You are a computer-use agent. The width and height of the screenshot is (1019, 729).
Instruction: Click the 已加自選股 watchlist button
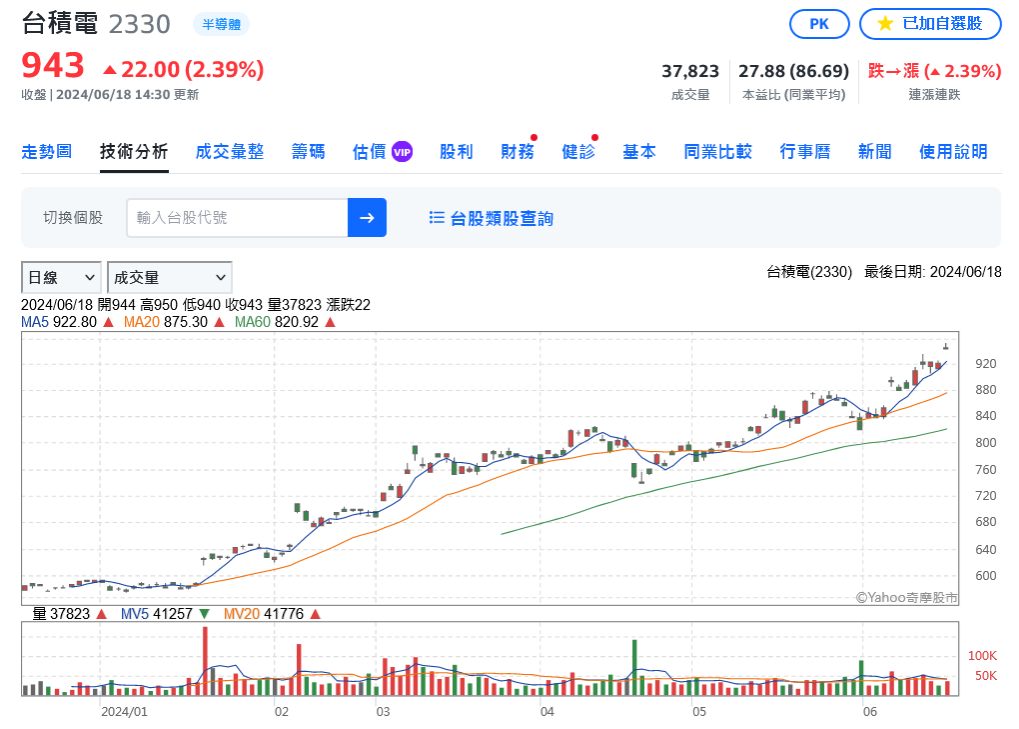click(x=930, y=24)
